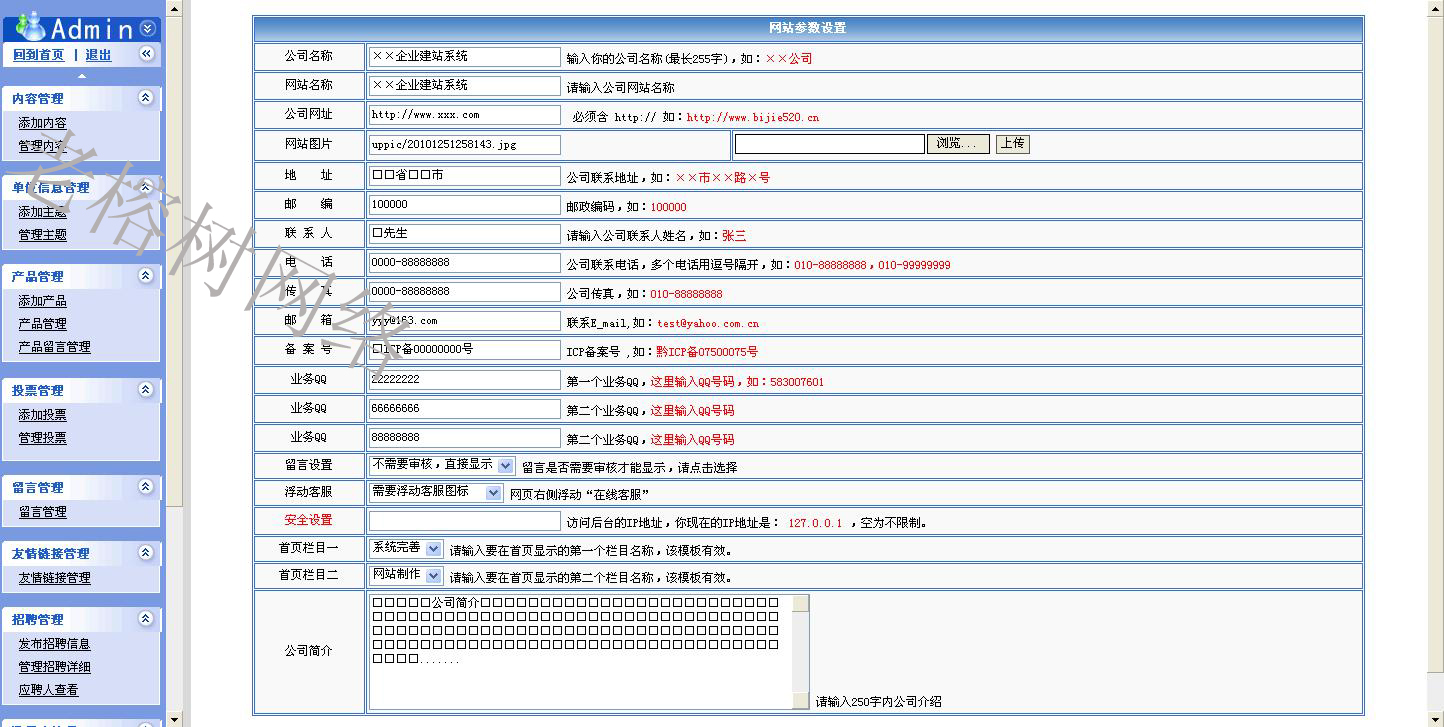1444x727 pixels.
Task: Focus the 网站图片 path field
Action: pos(464,145)
